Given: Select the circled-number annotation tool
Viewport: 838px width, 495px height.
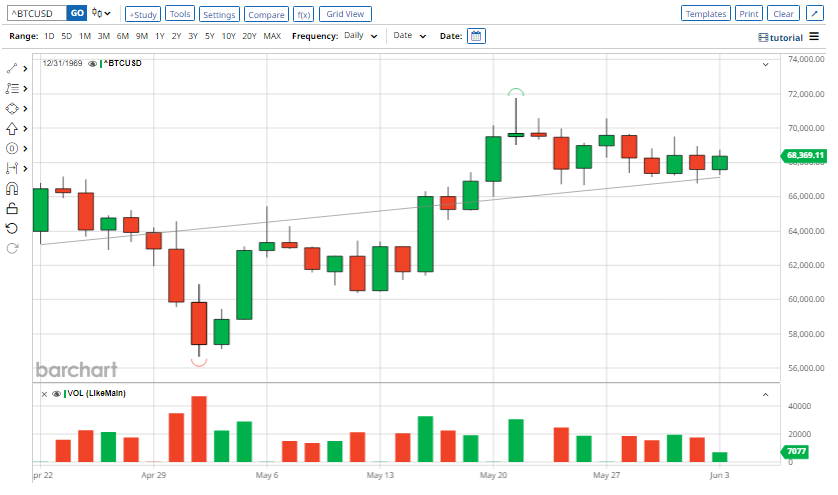Looking at the screenshot, I should point(12,149).
